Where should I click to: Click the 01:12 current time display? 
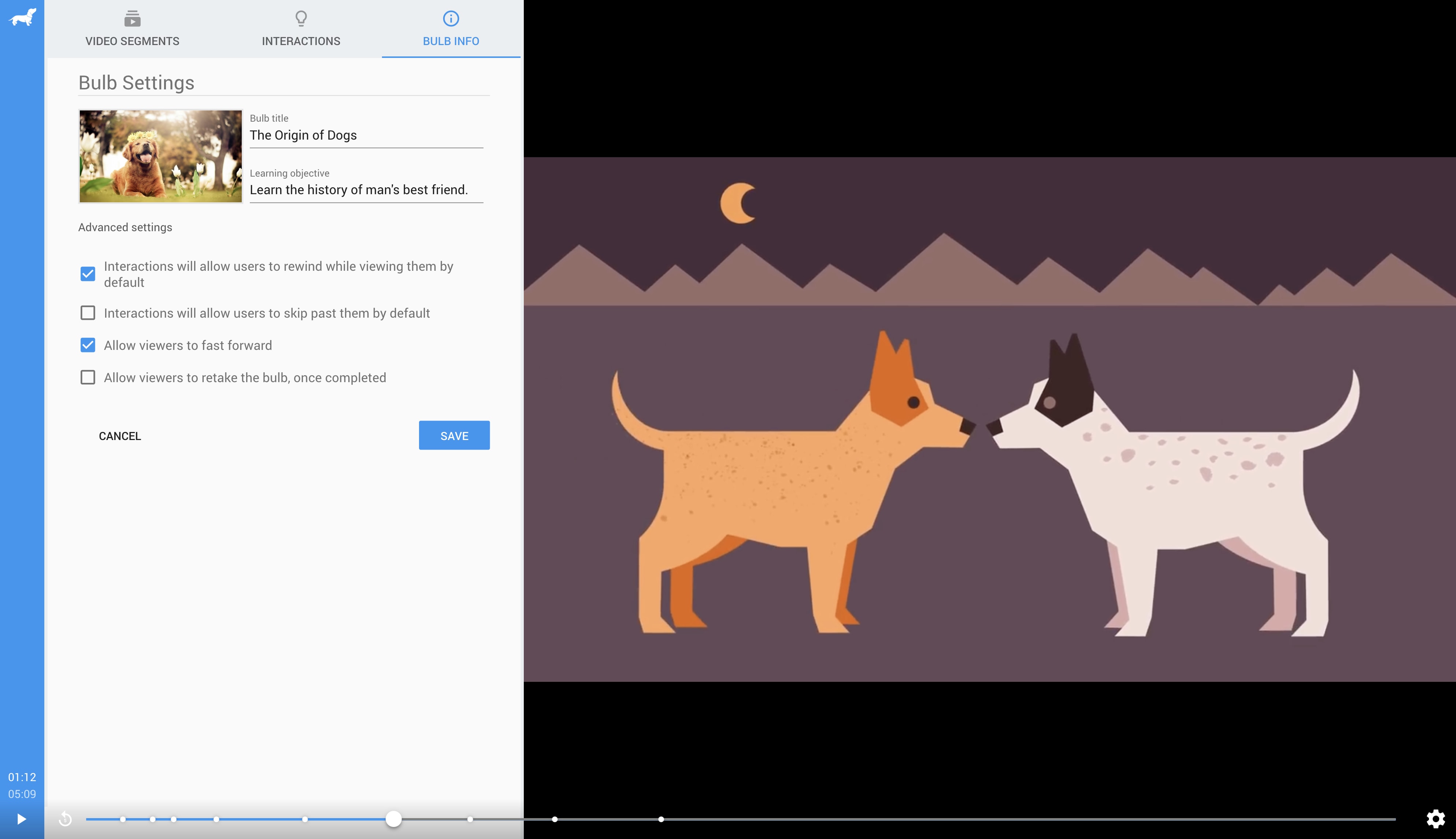22,777
